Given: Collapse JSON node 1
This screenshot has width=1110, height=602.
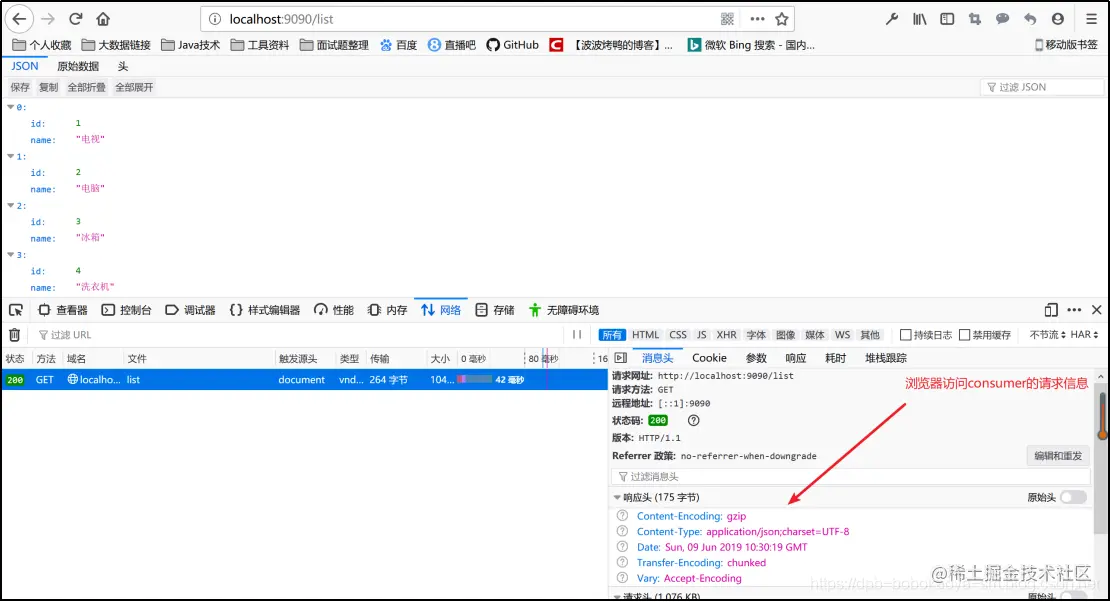Looking at the screenshot, I should (x=11, y=156).
